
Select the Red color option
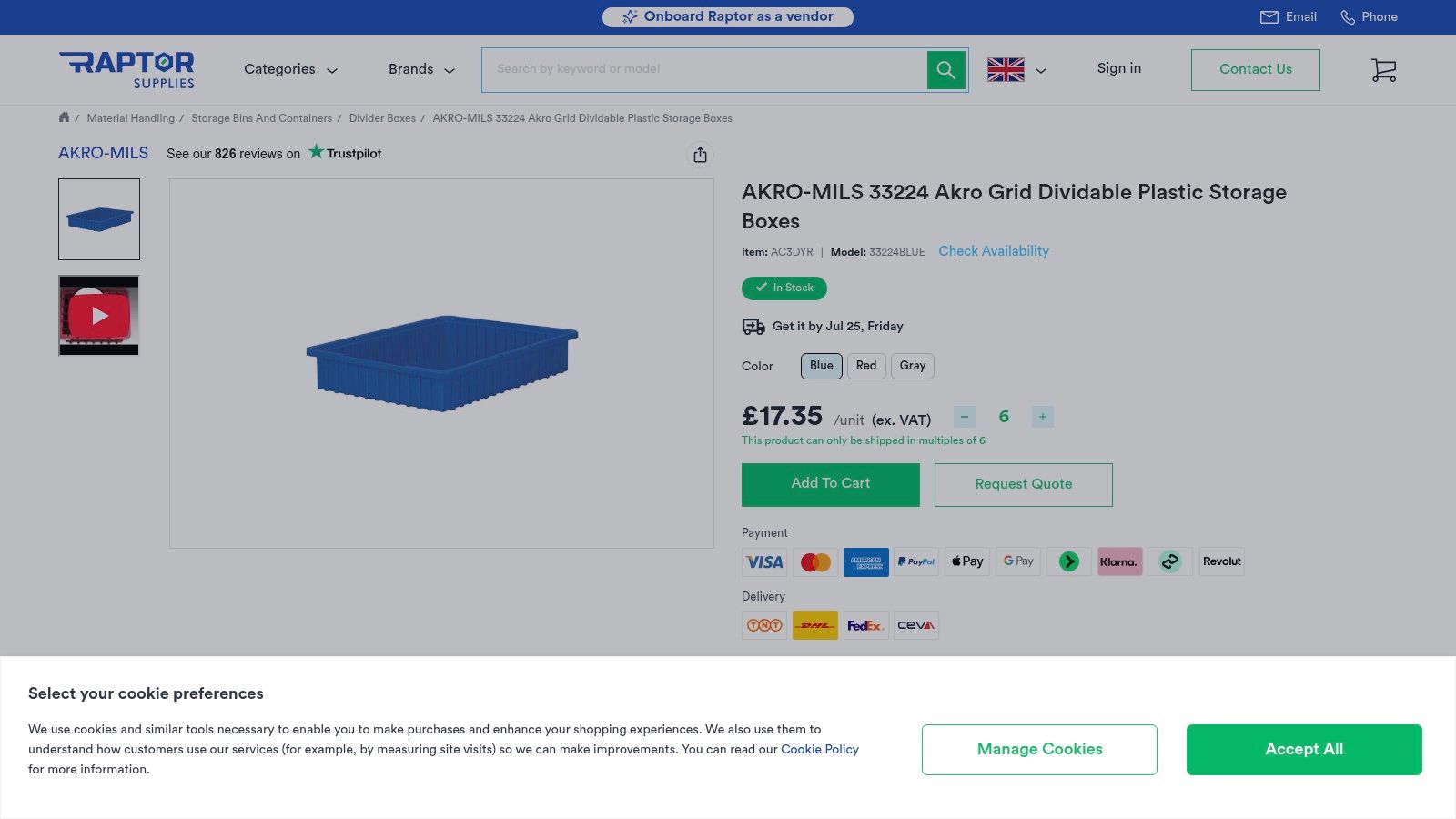click(866, 366)
